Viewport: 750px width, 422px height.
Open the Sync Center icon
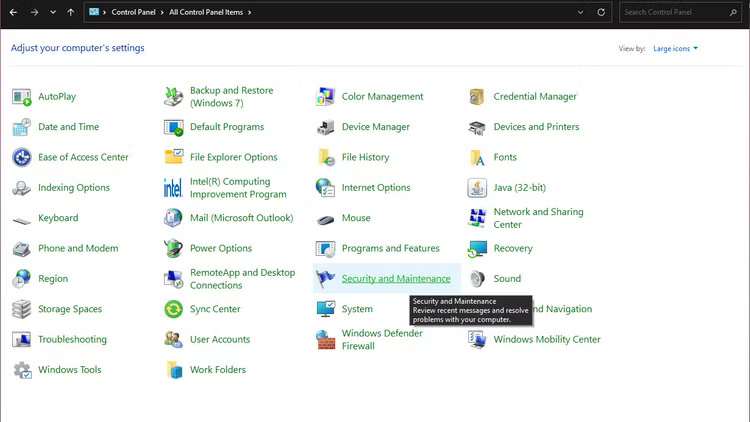[x=174, y=310]
